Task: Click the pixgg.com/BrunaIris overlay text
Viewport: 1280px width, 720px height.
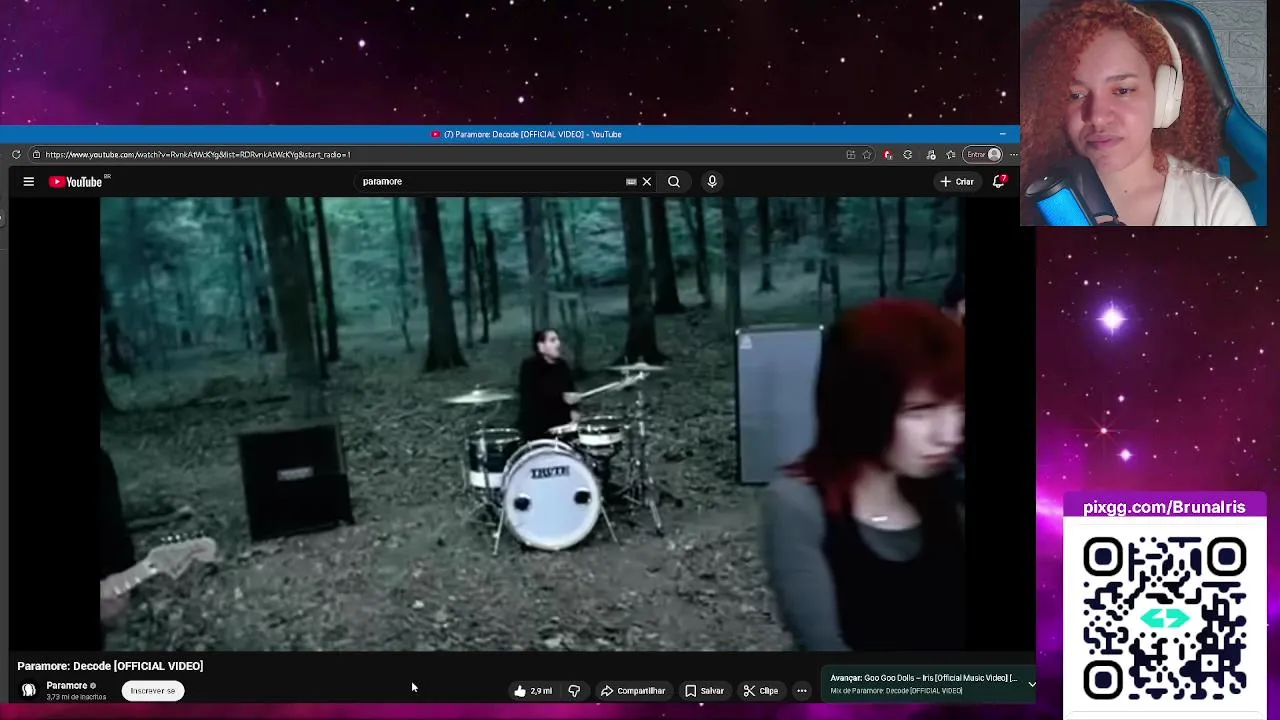Action: click(x=1164, y=507)
